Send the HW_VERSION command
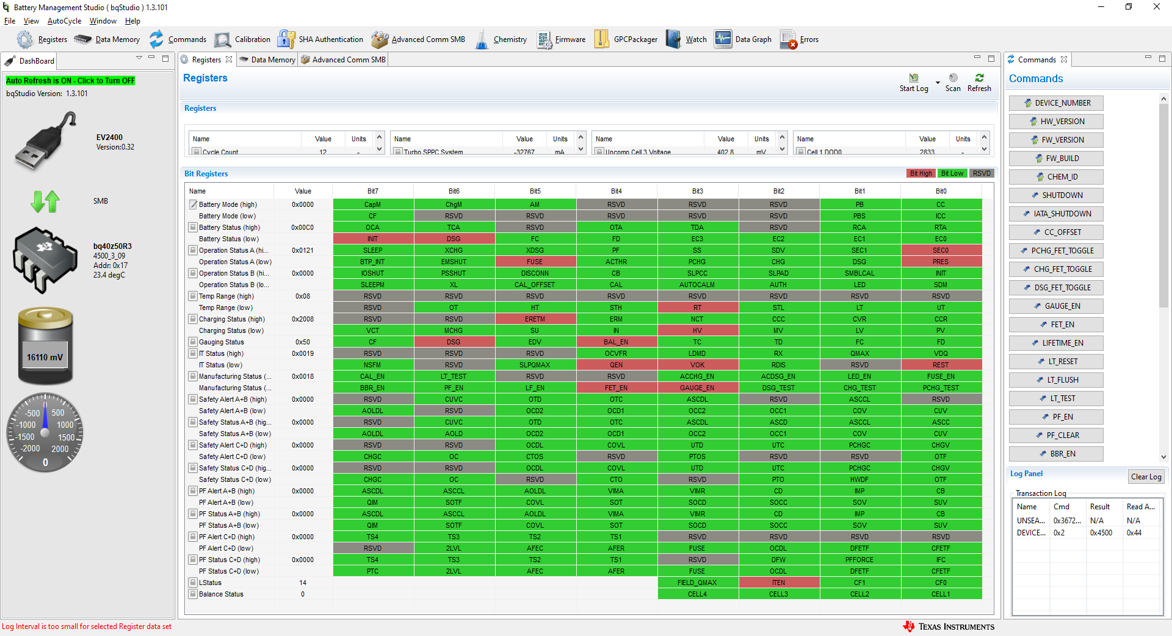Image resolution: width=1172 pixels, height=636 pixels. (1056, 122)
